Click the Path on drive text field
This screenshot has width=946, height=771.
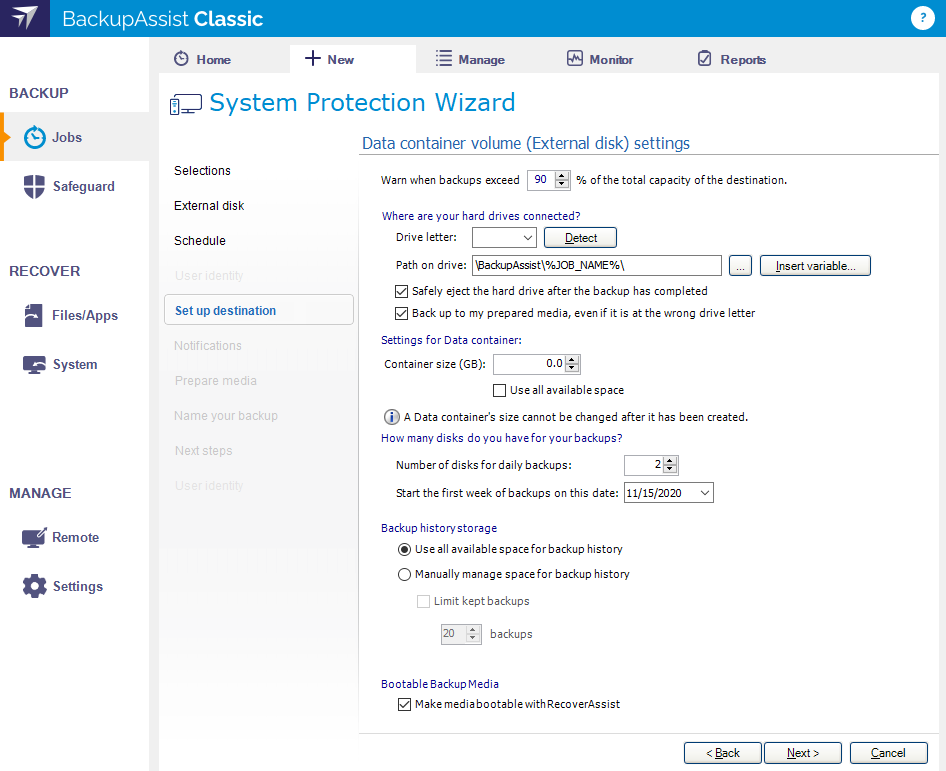coord(597,265)
